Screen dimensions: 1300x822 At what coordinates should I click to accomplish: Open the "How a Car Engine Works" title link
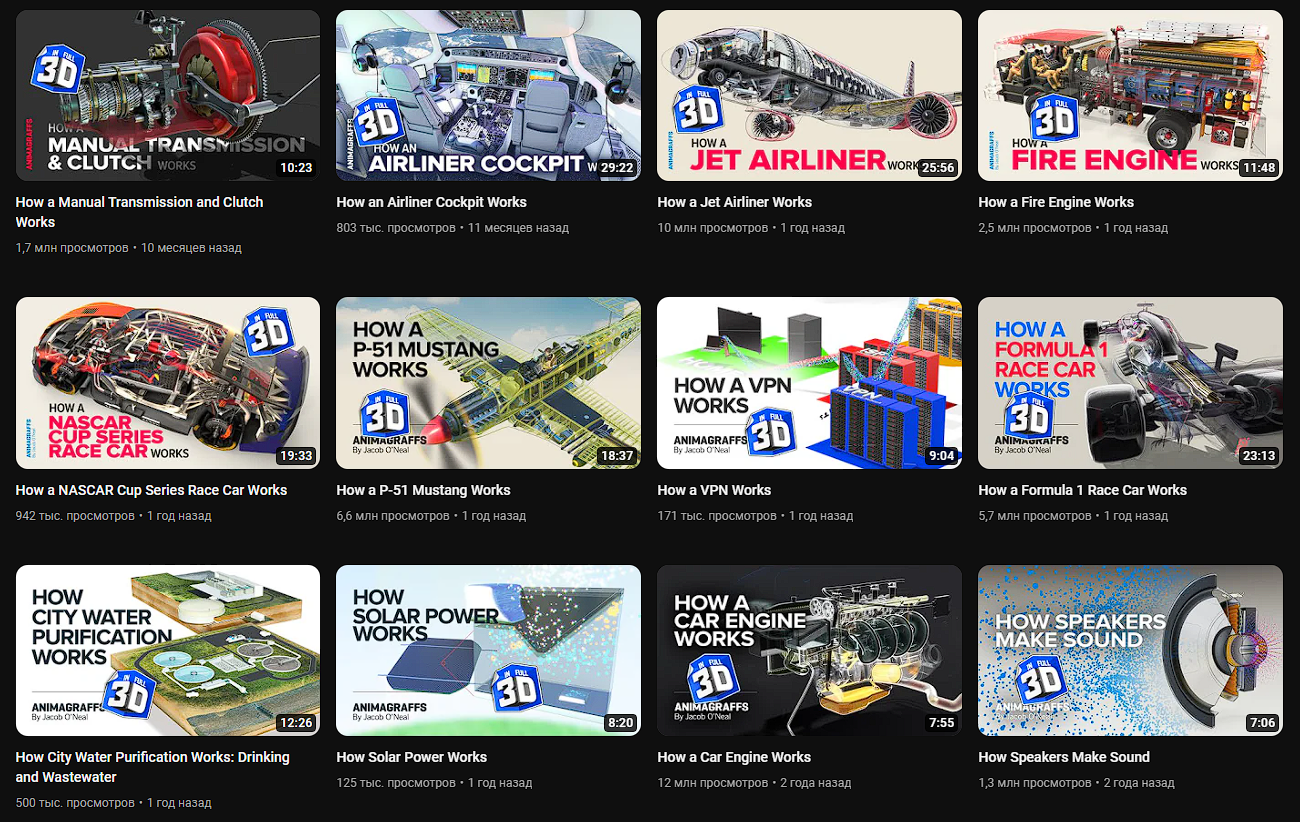[x=734, y=757]
